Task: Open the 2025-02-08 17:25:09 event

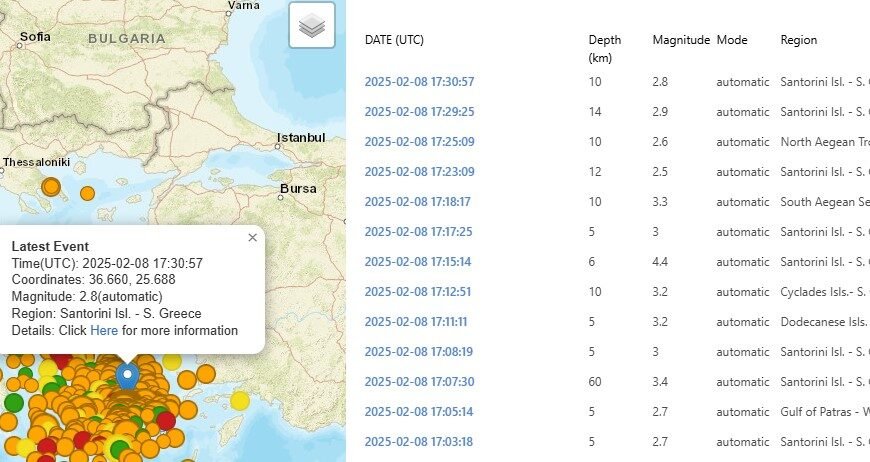Action: click(419, 142)
